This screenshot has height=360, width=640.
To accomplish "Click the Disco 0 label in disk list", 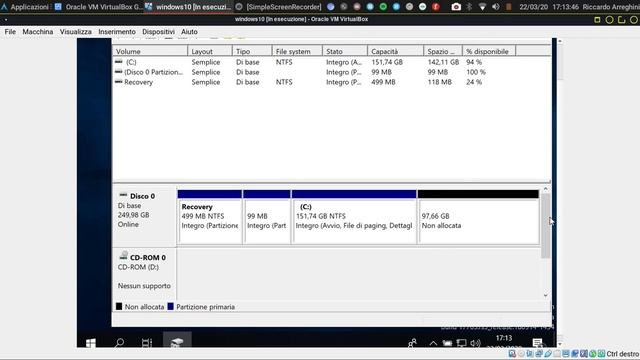I will [142, 196].
